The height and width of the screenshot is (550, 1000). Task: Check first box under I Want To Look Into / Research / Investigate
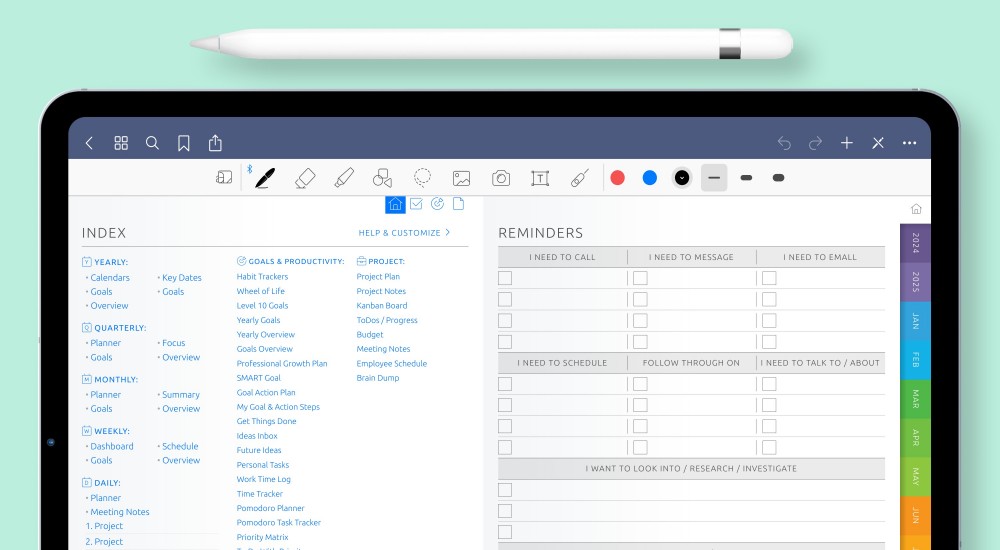point(505,490)
